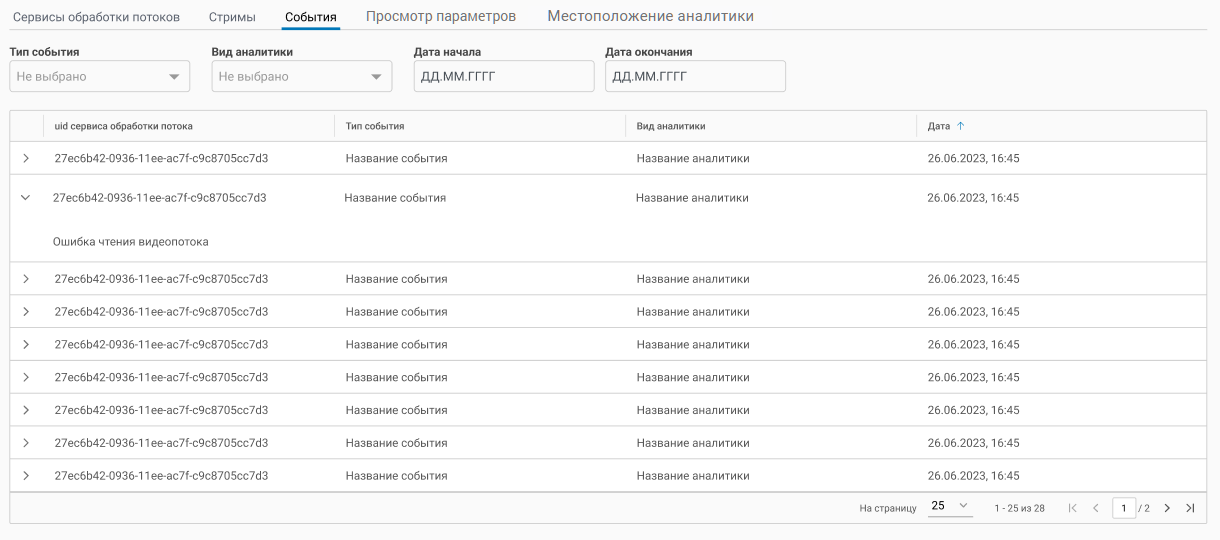Switch to Сервисы обработки потоков tab
The image size is (1220, 540).
(96, 17)
